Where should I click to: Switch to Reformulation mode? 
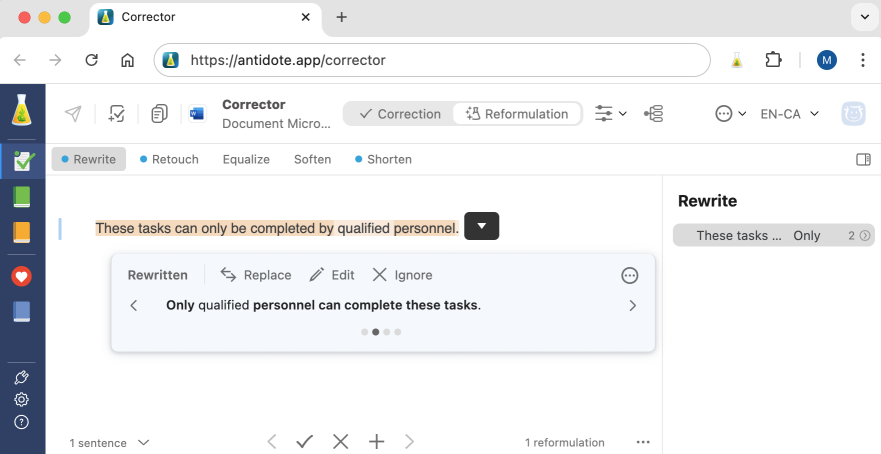pos(517,114)
